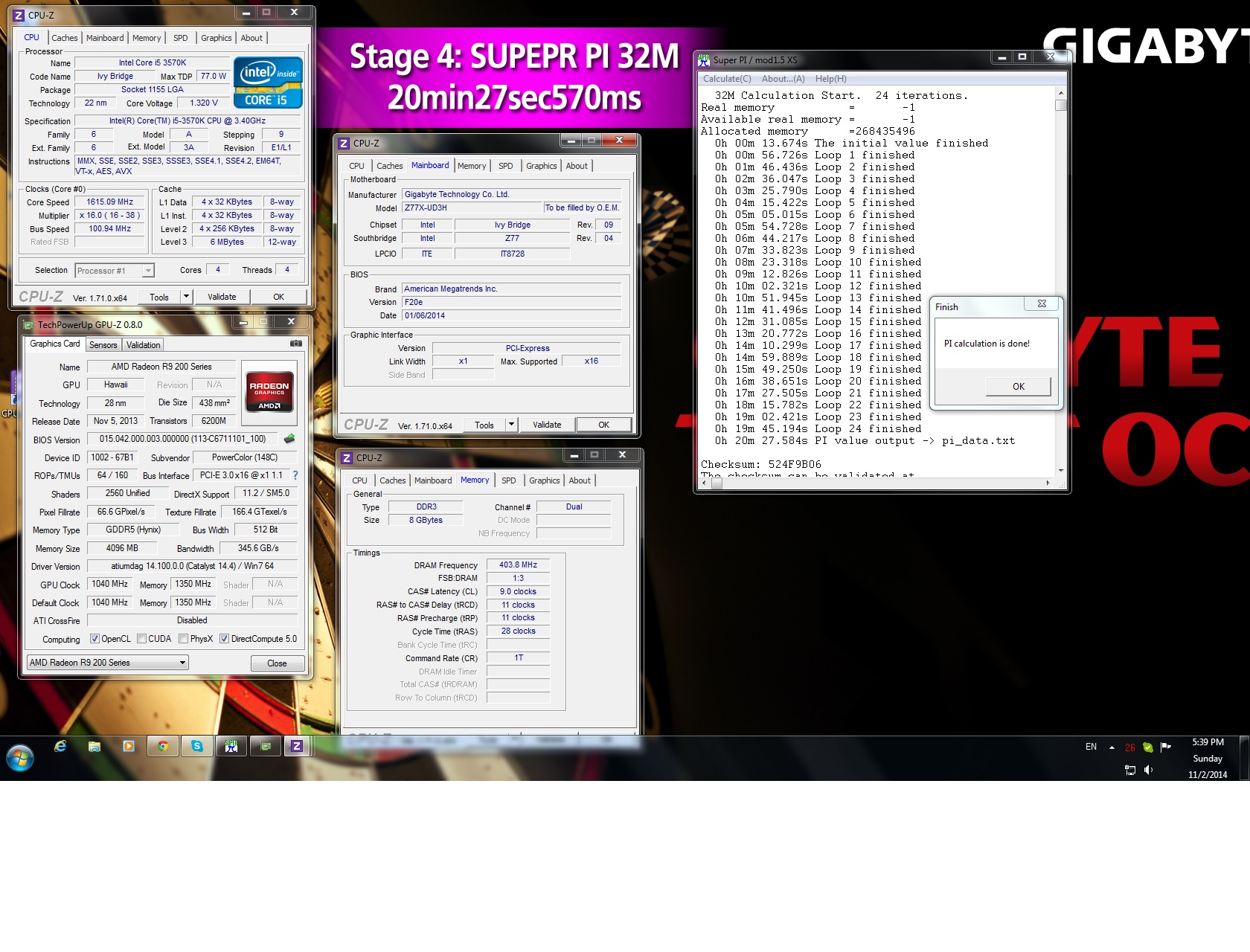Click OK in PI calculation Finish dialog
The height and width of the screenshot is (952, 1250).
[x=1019, y=387]
